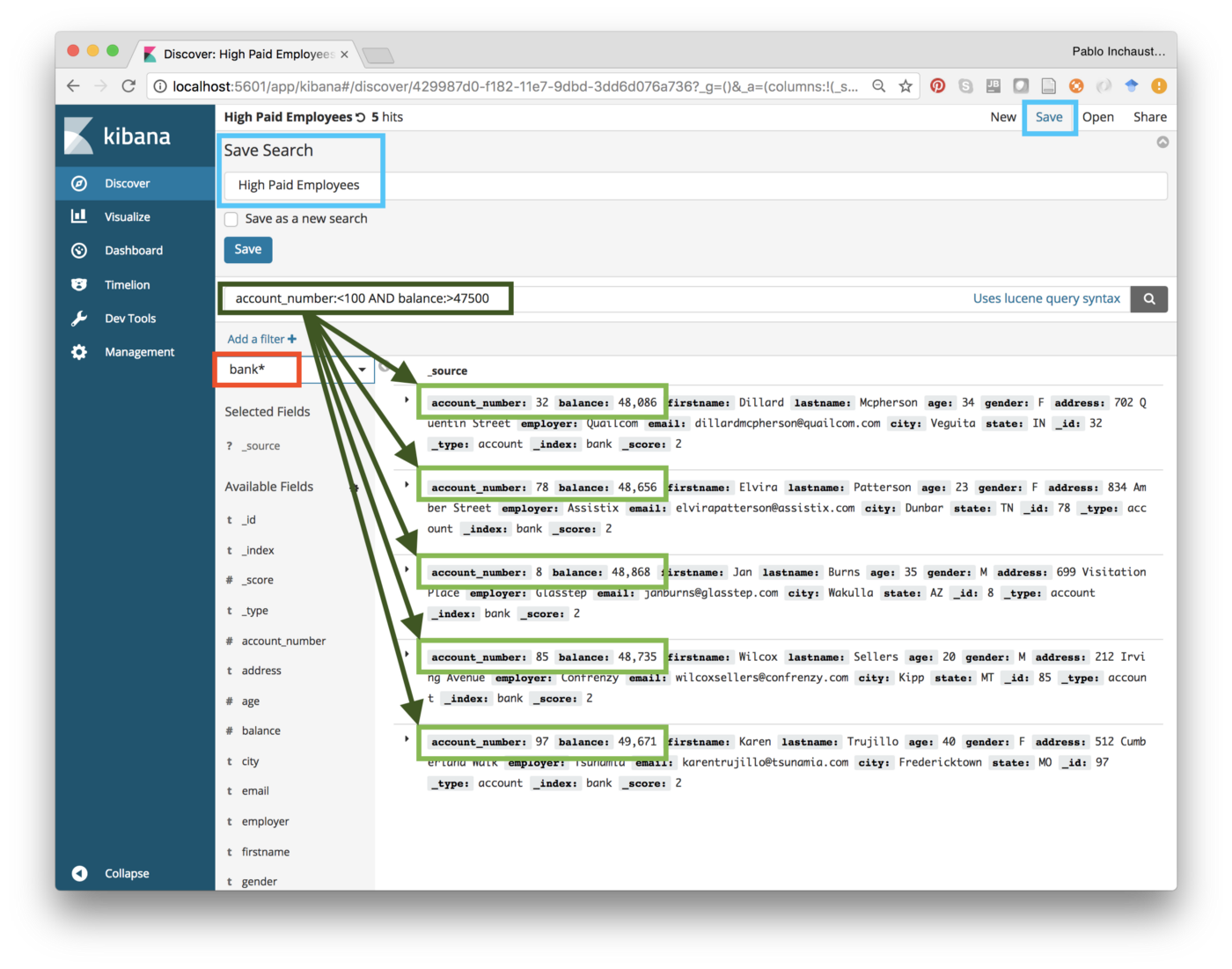Open the Discover compass icon
This screenshot has width=1232, height=969.
pos(79,183)
